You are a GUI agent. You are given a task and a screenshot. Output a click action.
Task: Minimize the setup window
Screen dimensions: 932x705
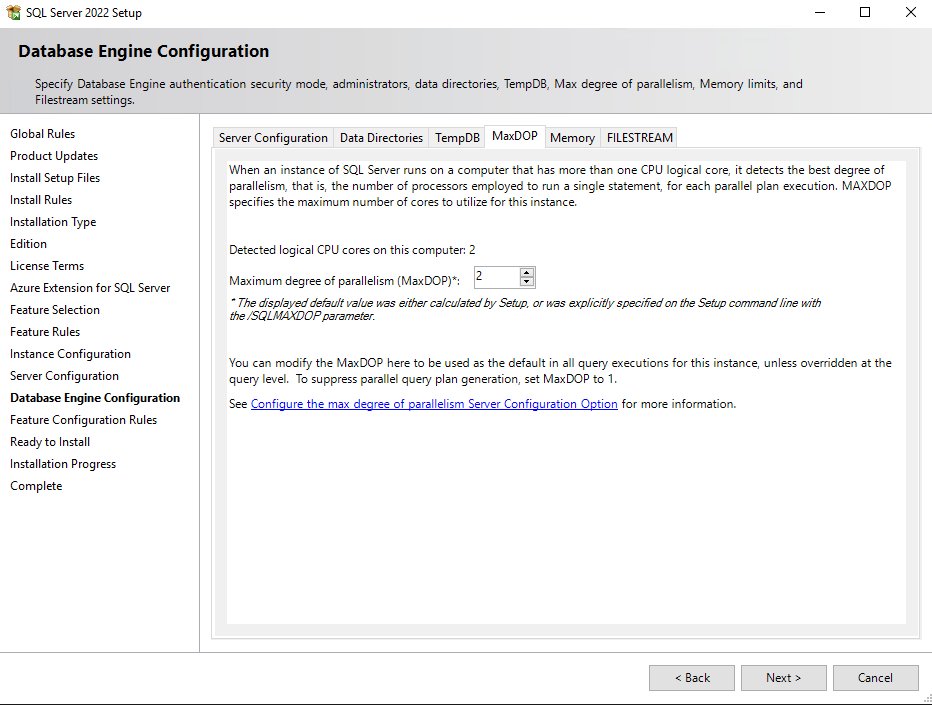[820, 12]
